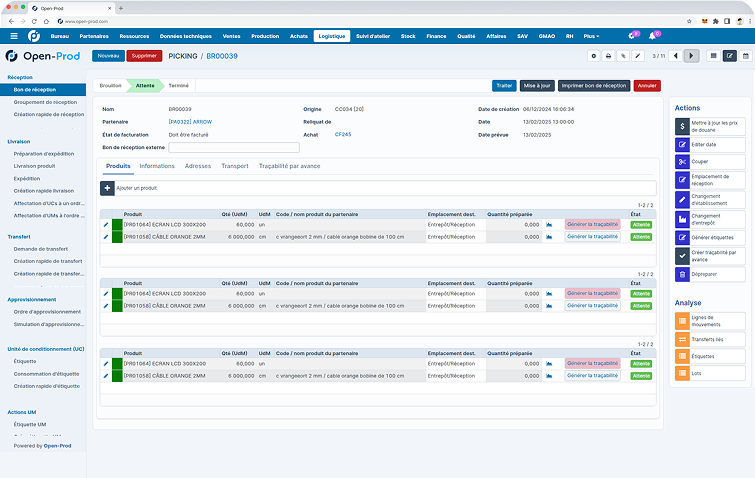Click the Traiter button
Image resolution: width=755 pixels, height=478 pixels.
(x=504, y=86)
